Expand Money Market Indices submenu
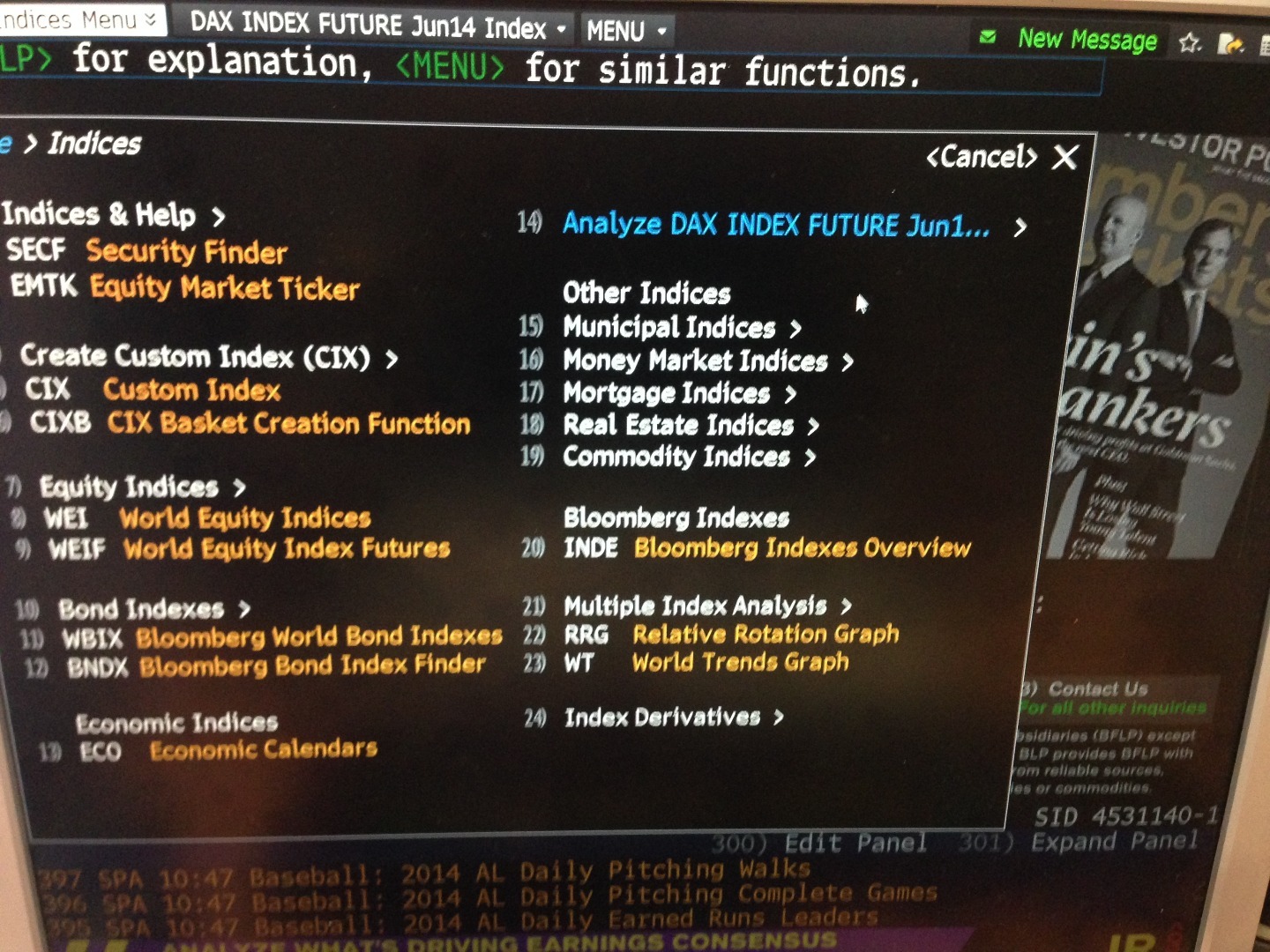Image resolution: width=1270 pixels, height=952 pixels. [708, 361]
